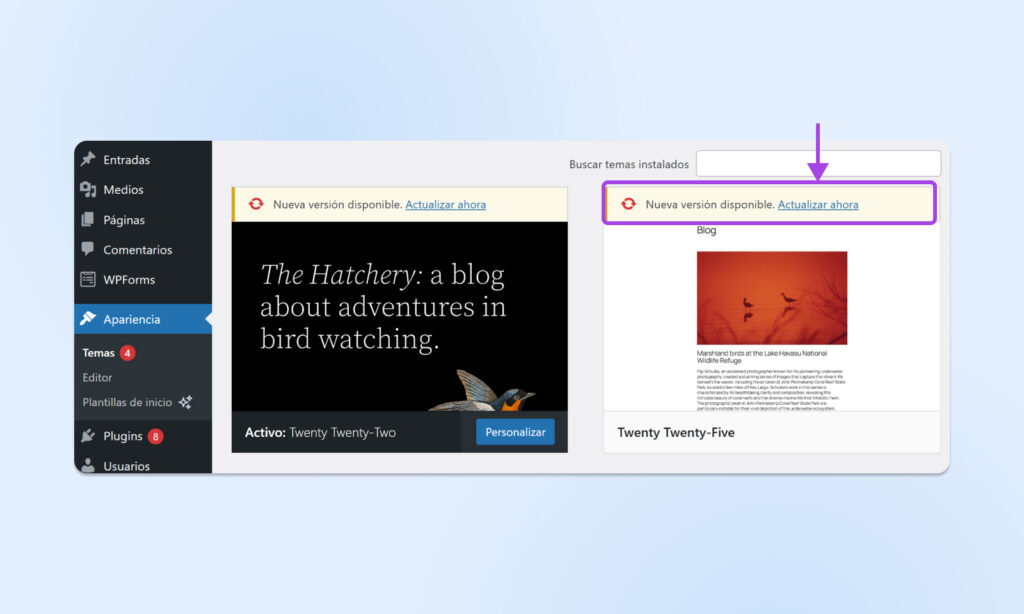Click the Buscar temas instalados label
The height and width of the screenshot is (614, 1024).
[x=629, y=164]
